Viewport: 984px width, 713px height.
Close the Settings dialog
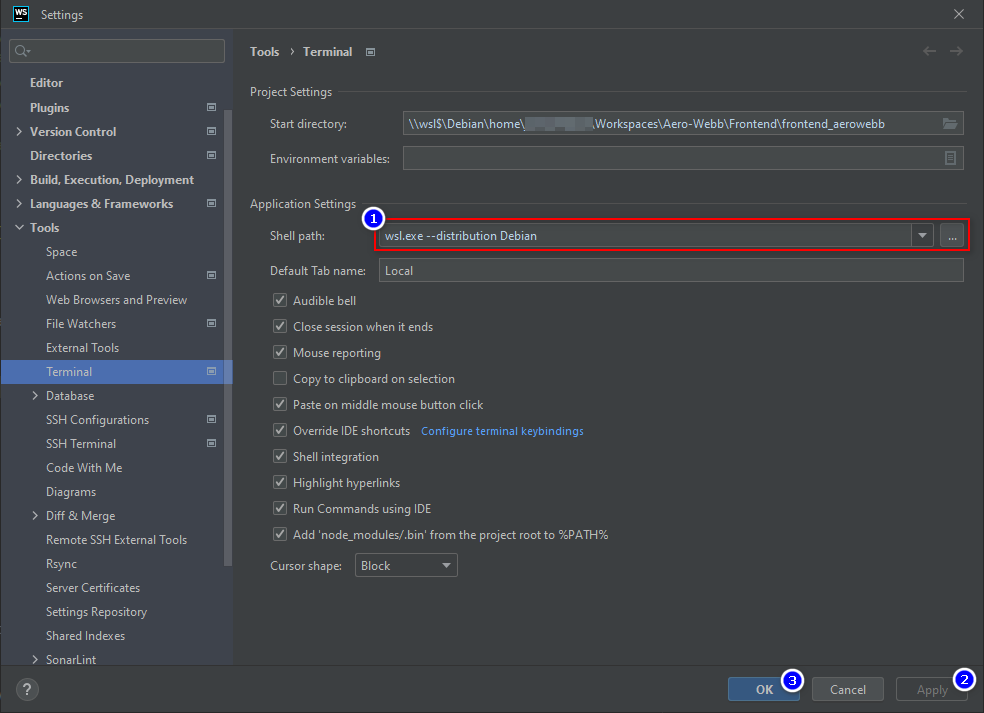coord(959,14)
